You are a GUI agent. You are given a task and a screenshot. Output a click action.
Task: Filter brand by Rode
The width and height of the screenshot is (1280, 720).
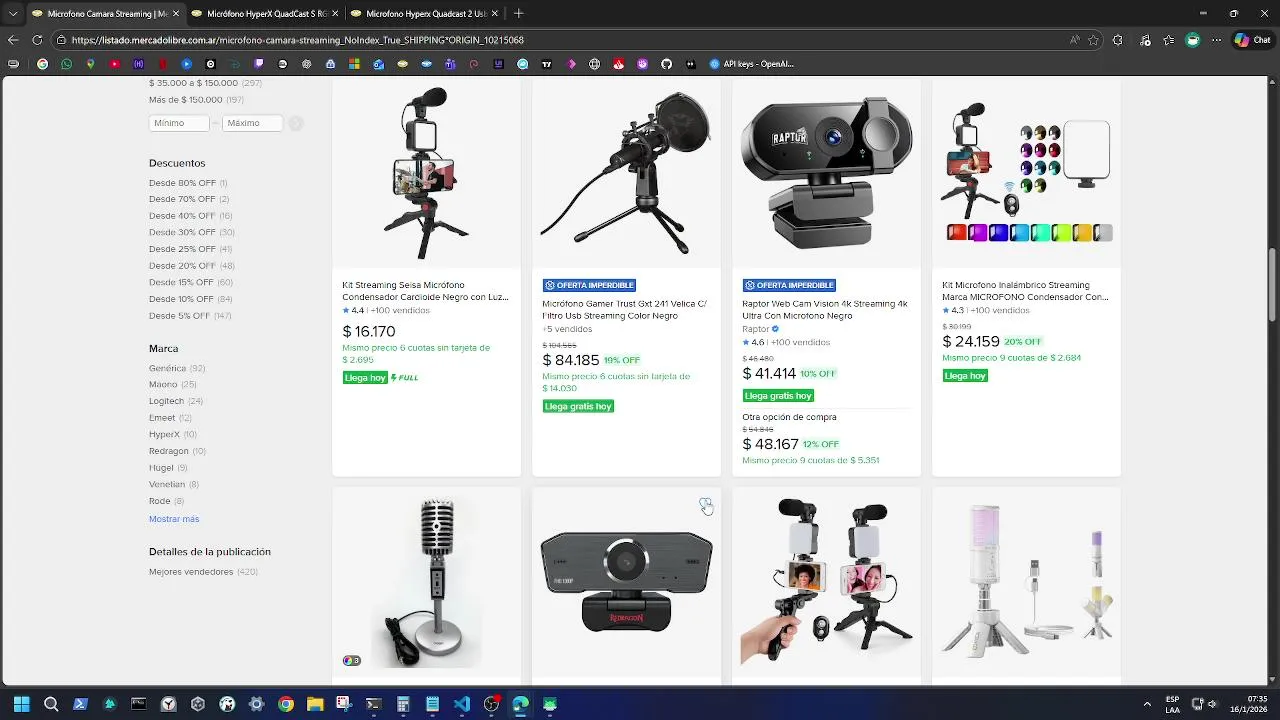(166, 501)
